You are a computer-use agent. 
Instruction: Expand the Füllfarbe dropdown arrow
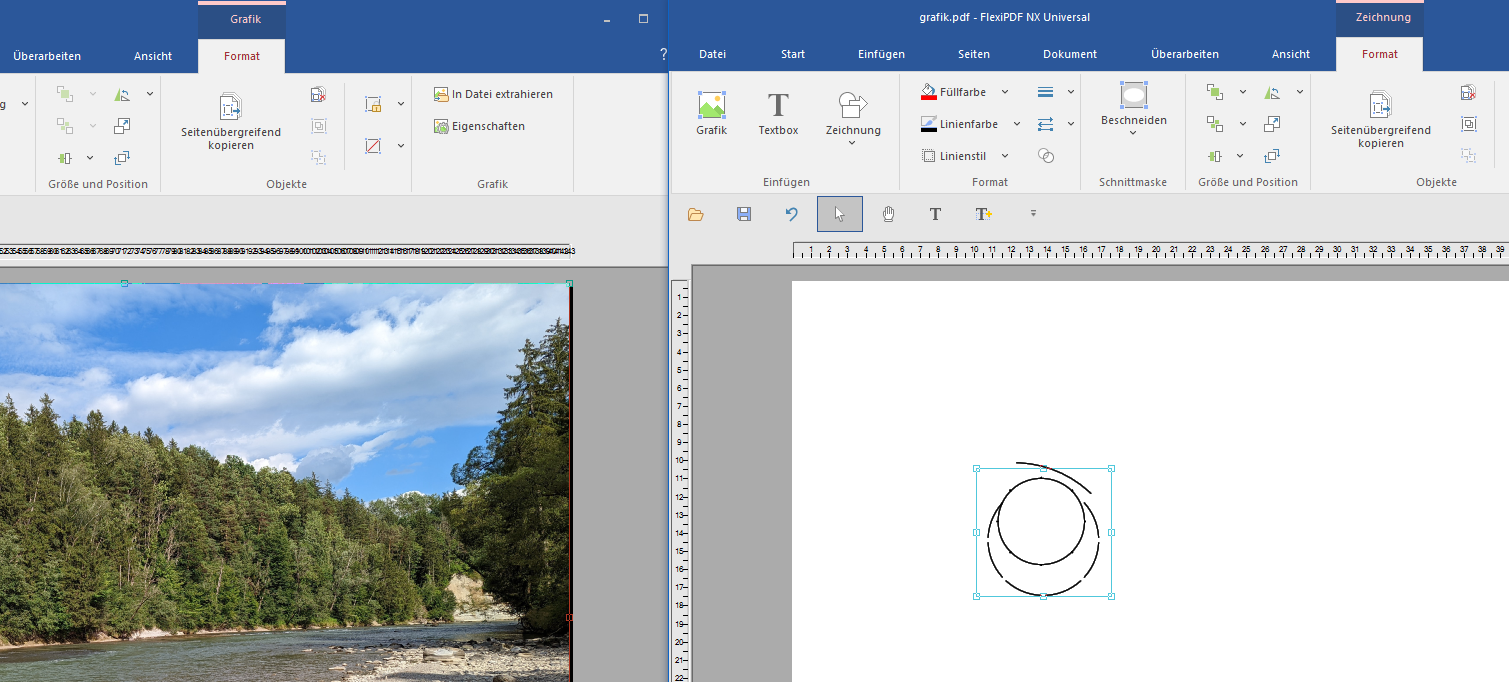(1005, 92)
